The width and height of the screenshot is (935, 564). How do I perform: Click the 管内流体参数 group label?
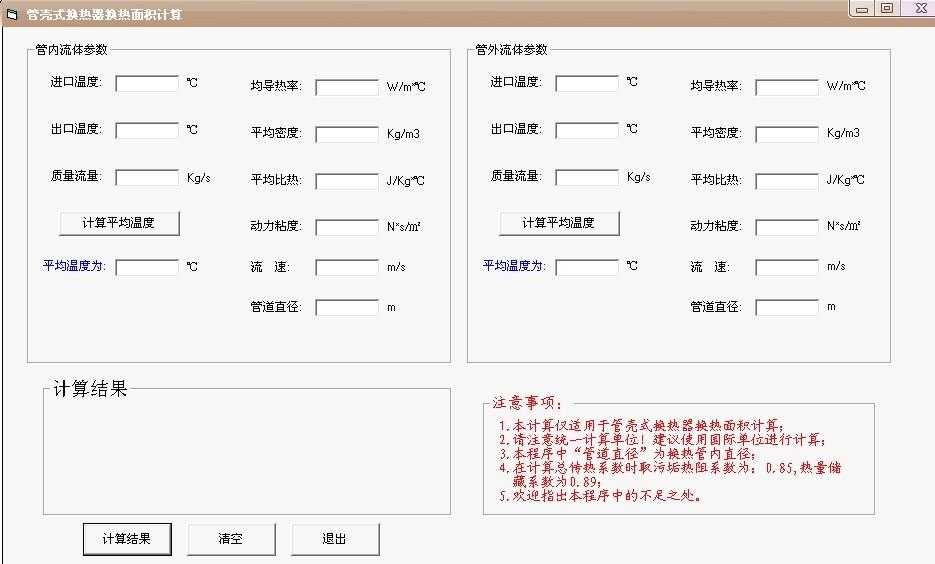pos(72,50)
